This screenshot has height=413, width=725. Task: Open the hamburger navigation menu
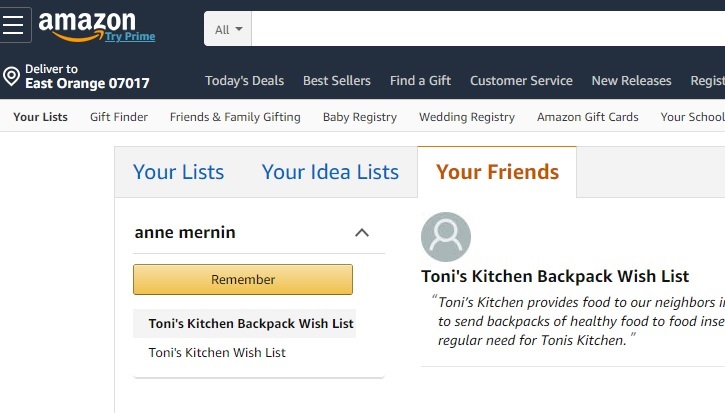14,25
